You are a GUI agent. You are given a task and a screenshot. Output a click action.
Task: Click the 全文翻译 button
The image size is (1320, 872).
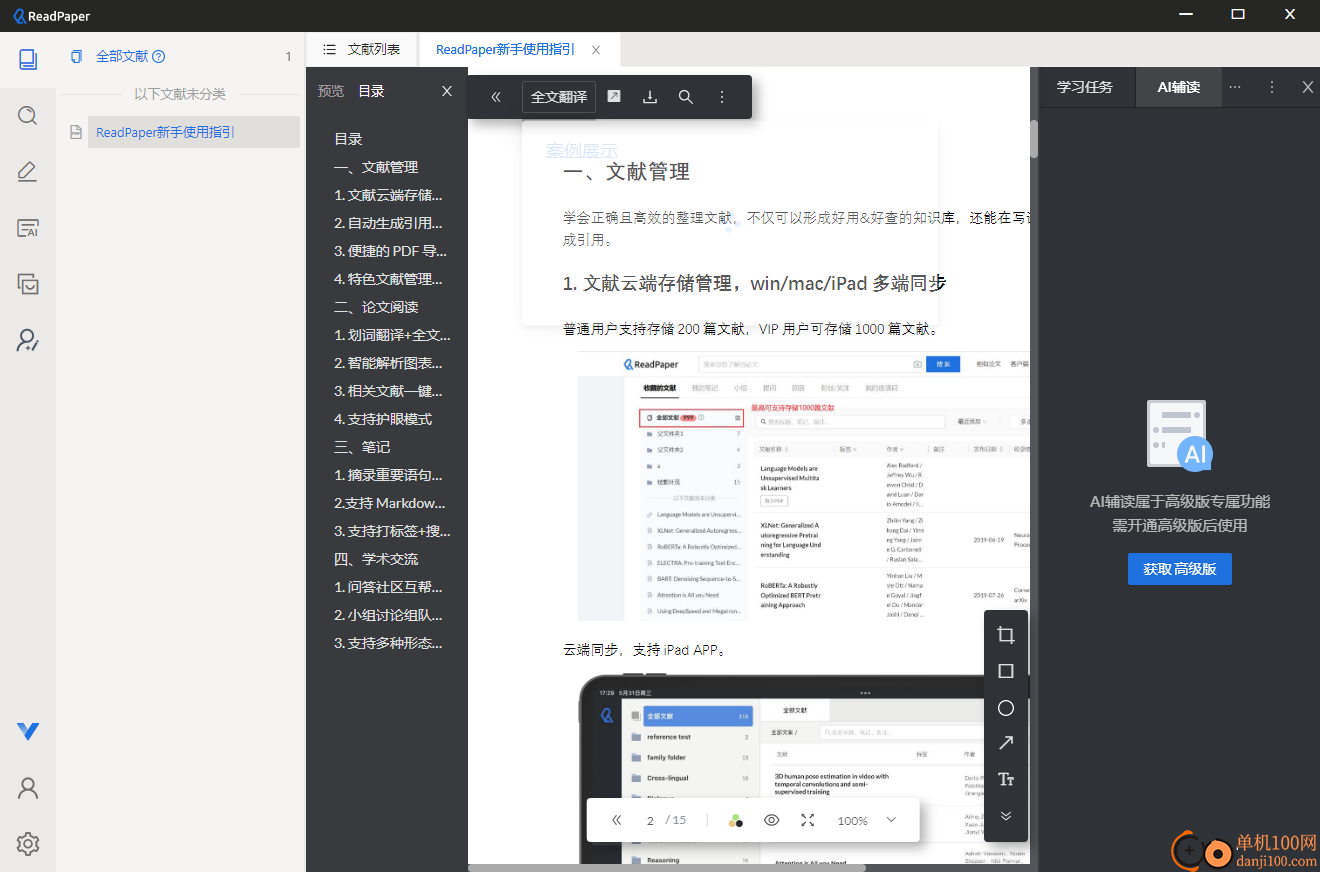559,97
